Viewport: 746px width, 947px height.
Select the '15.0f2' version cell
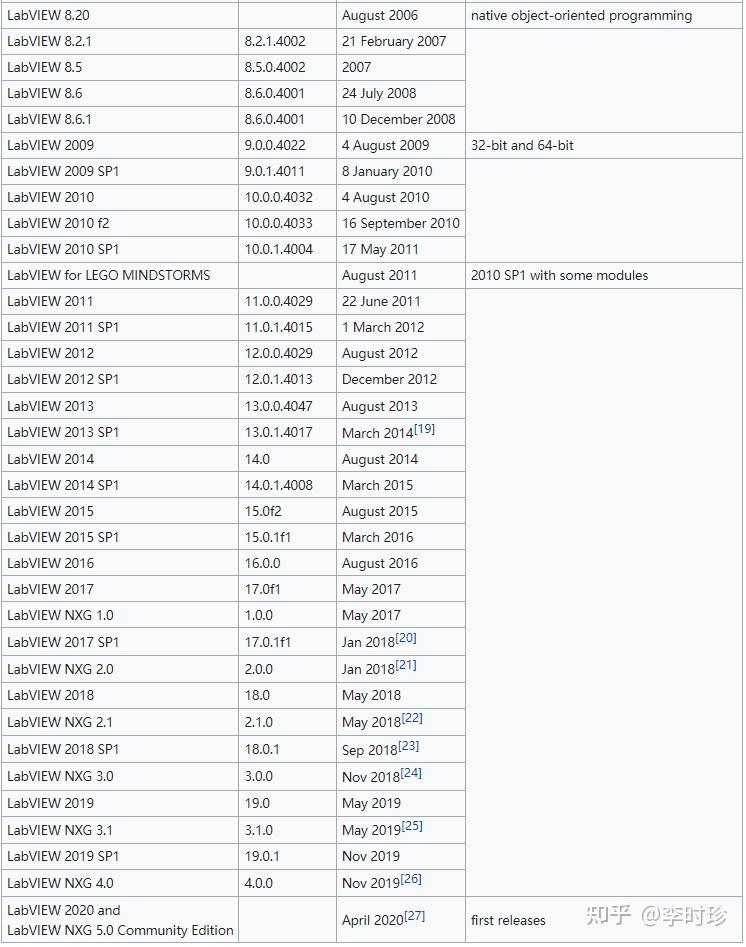(288, 510)
